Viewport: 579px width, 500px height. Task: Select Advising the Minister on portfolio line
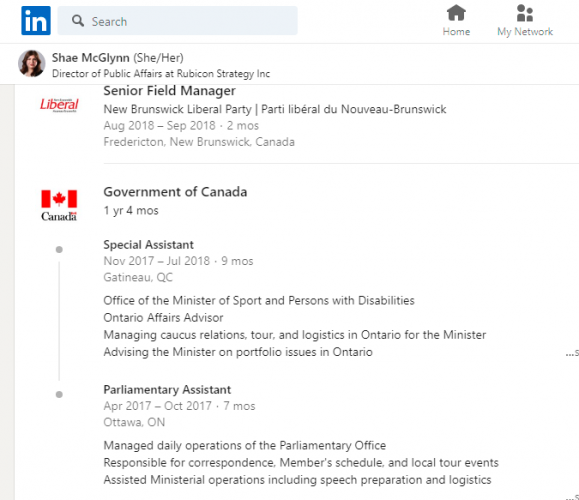point(238,352)
